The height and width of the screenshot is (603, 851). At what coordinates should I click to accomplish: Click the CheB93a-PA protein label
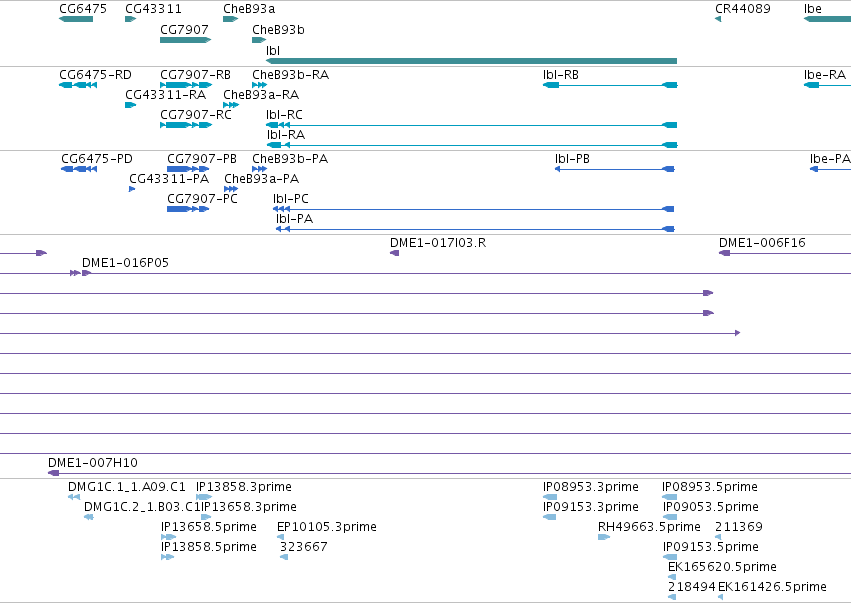pyautogui.click(x=262, y=179)
